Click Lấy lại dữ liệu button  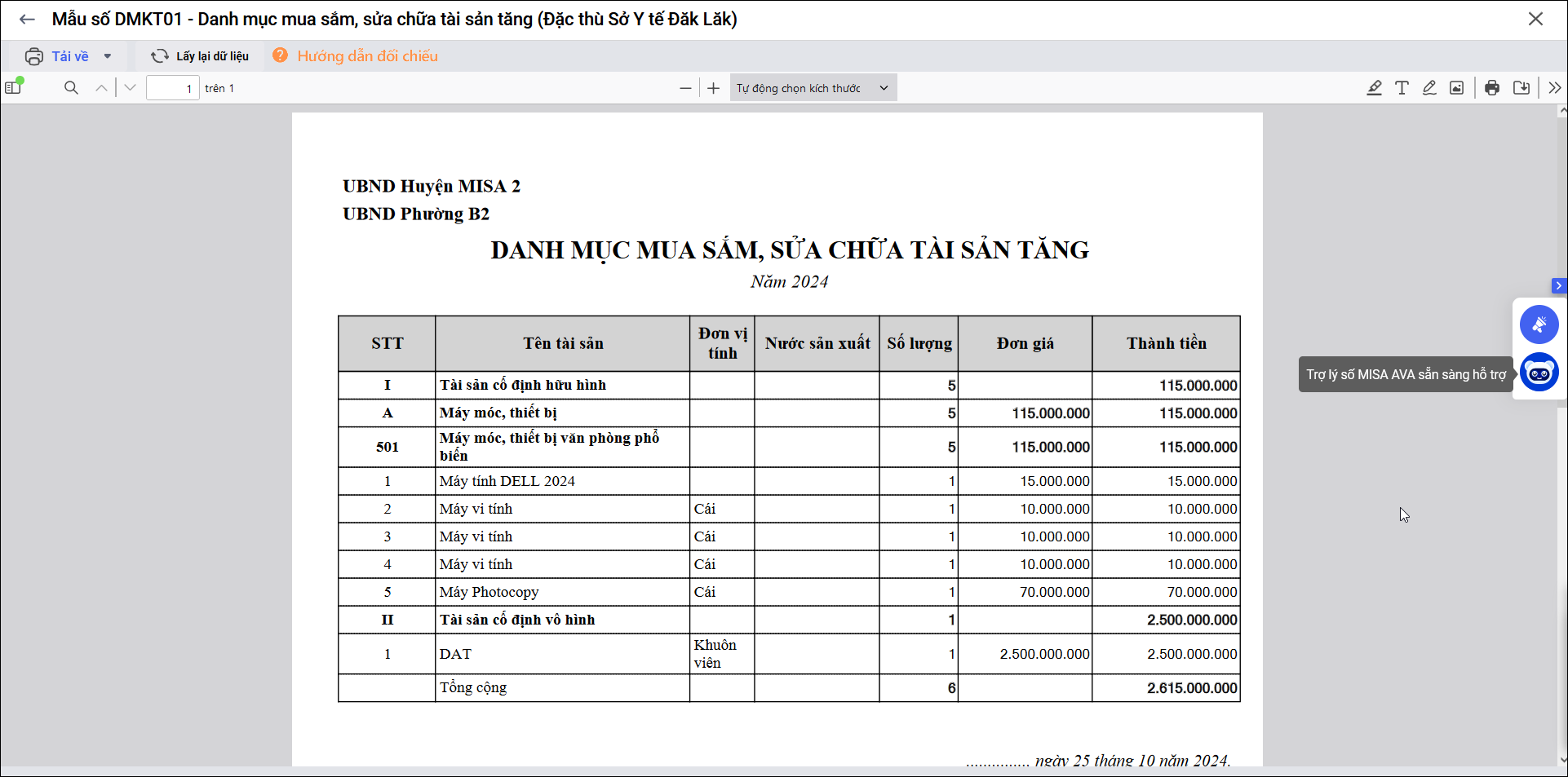200,56
